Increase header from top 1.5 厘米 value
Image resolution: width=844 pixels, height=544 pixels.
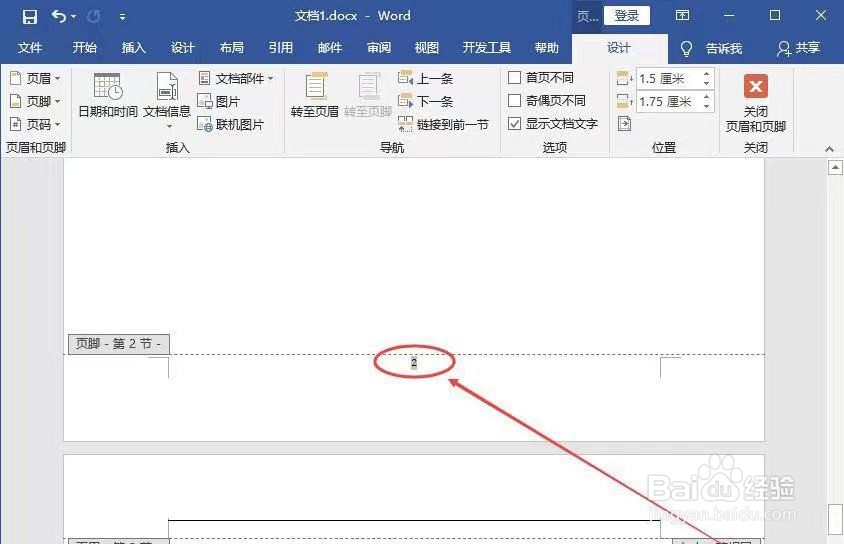pos(706,74)
